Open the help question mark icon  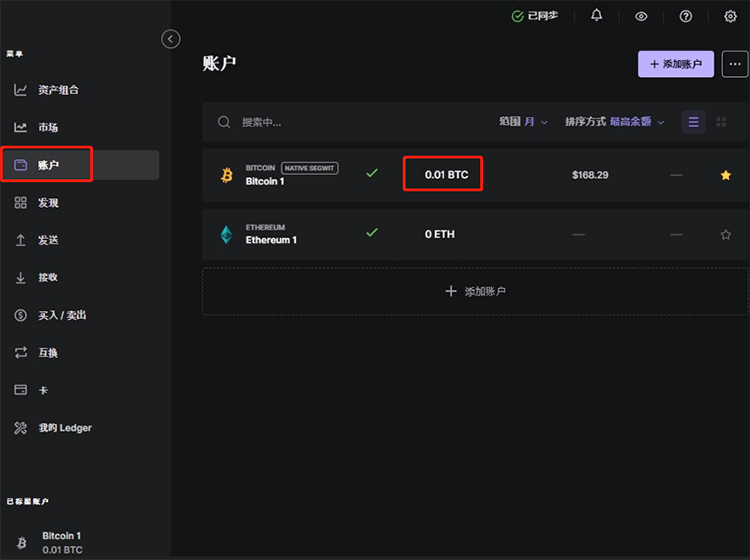pyautogui.click(x=685, y=16)
